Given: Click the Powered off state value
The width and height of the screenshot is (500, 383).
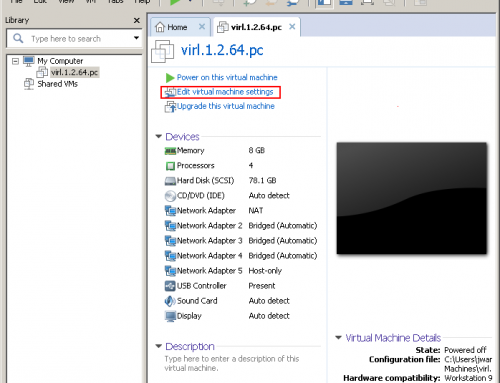Looking at the screenshot, I should coord(465,350).
